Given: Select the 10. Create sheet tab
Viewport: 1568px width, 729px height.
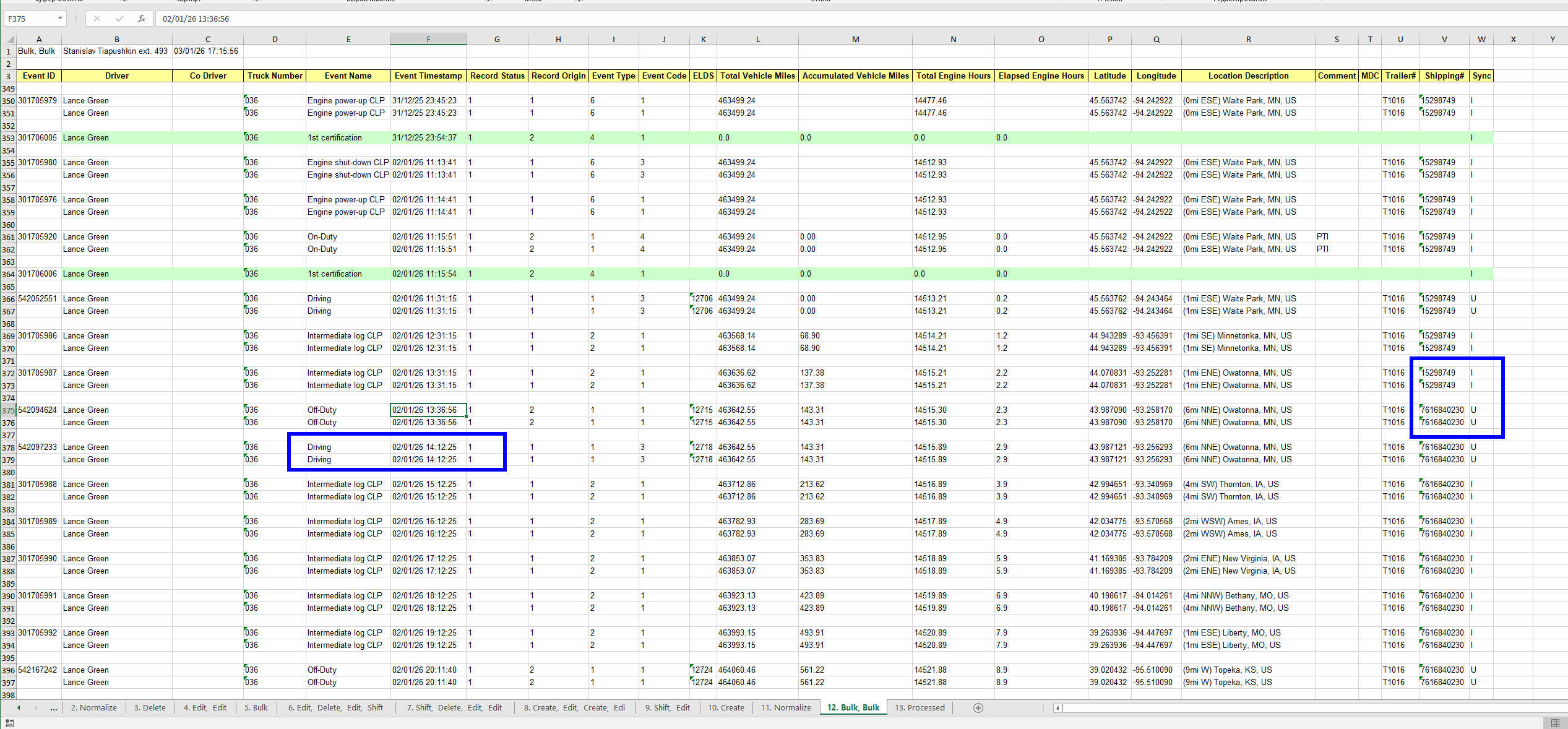Looking at the screenshot, I should [x=726, y=708].
